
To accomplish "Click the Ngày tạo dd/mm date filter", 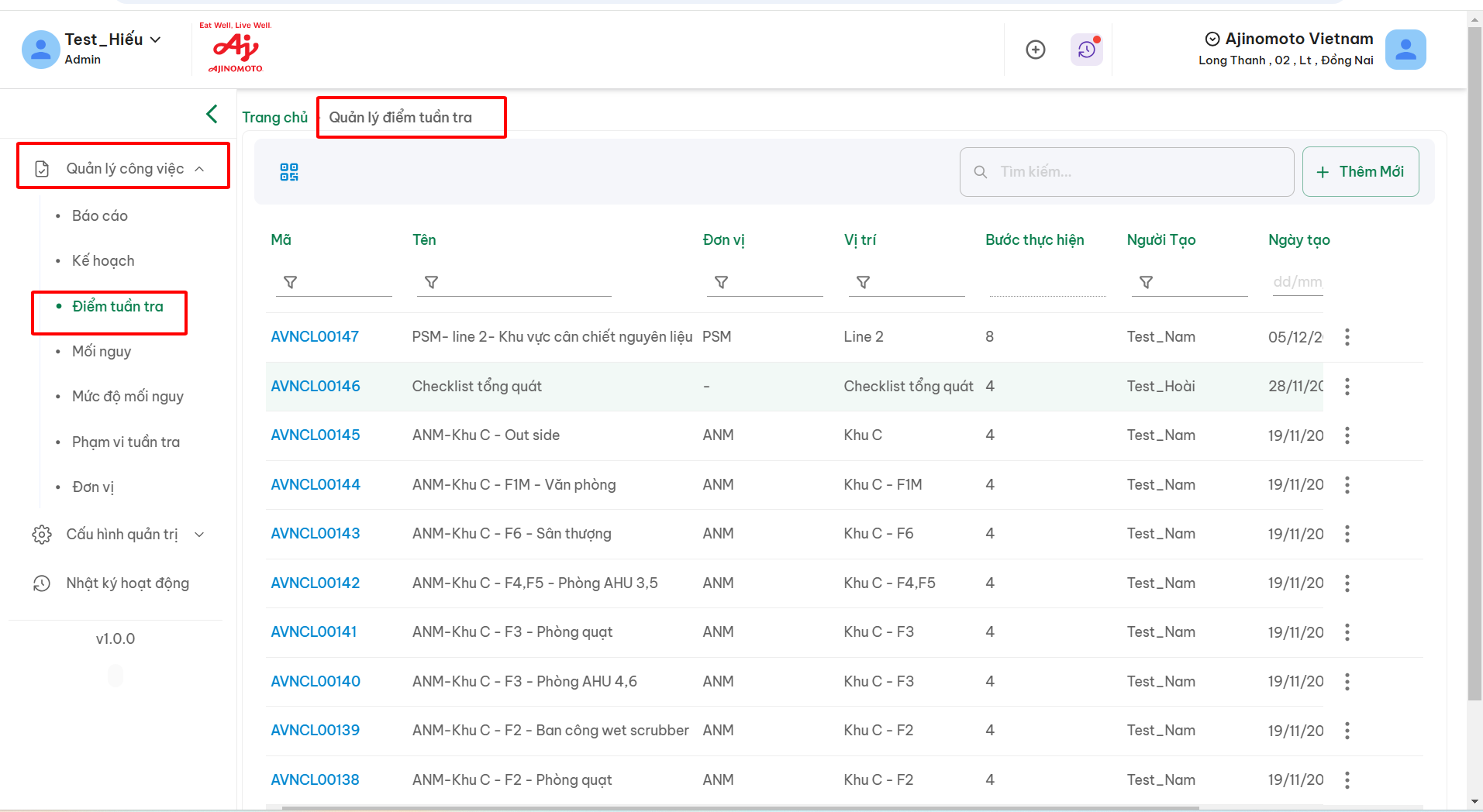I will coord(1298,282).
